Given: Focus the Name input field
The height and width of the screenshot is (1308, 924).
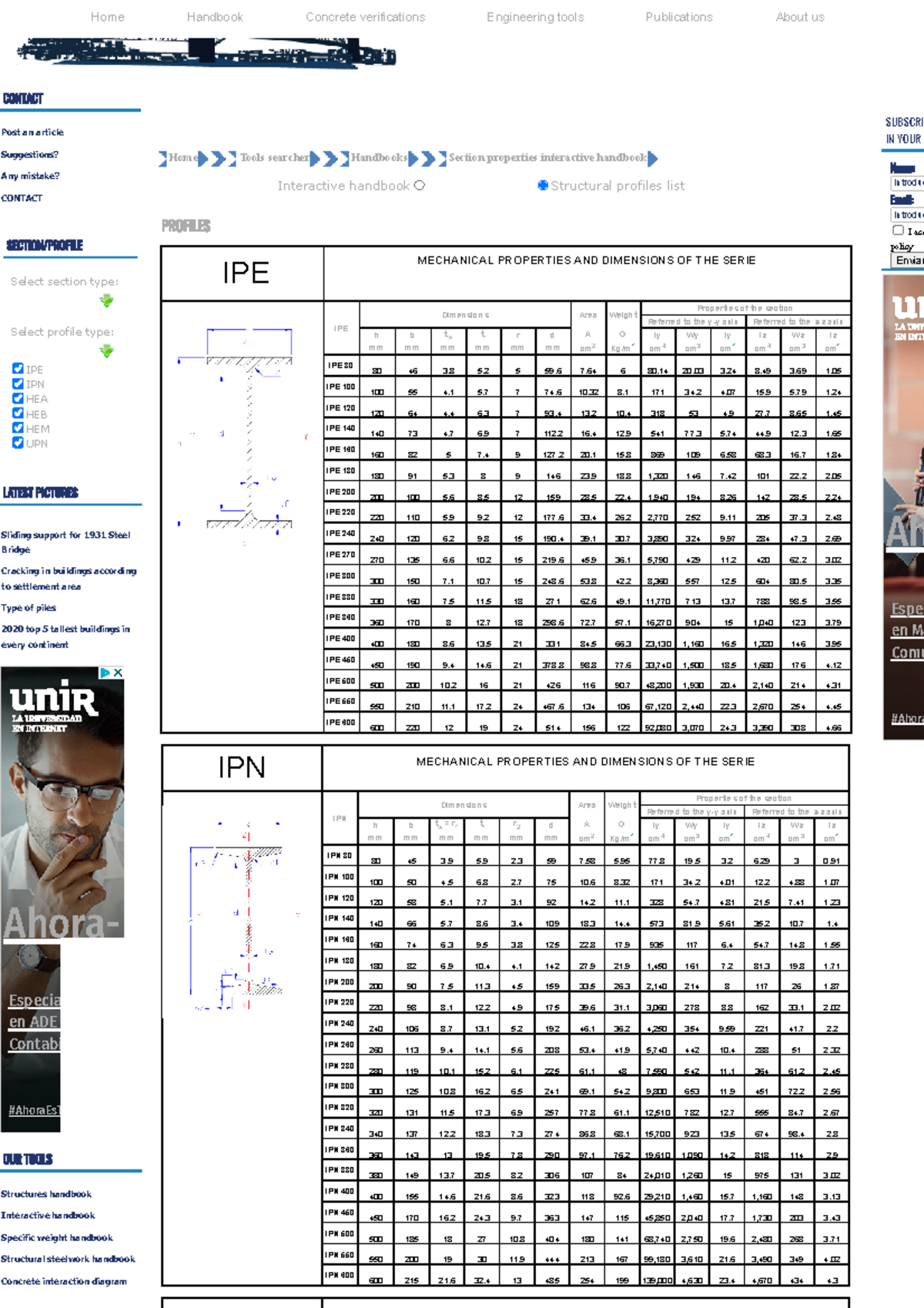Looking at the screenshot, I should [907, 183].
